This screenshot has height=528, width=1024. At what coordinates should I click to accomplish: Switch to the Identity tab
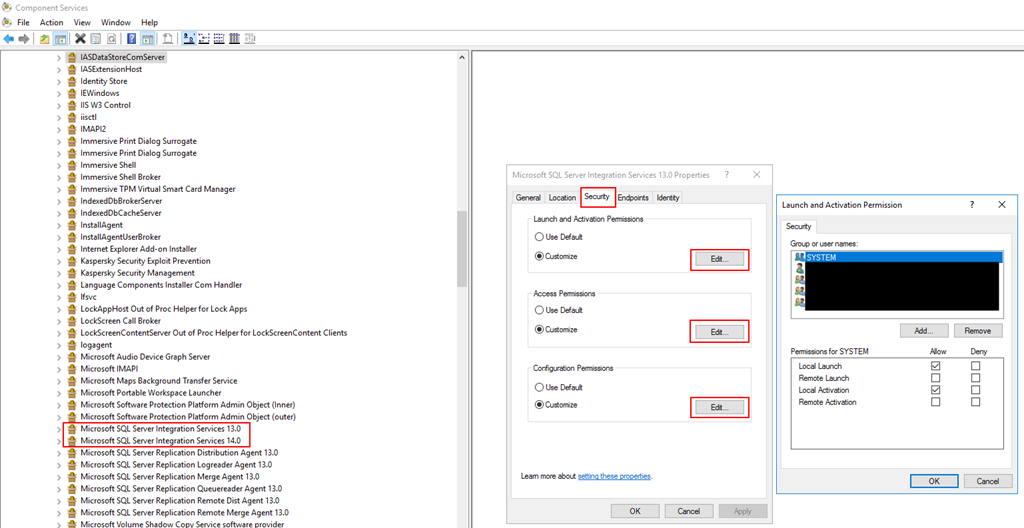click(x=668, y=197)
